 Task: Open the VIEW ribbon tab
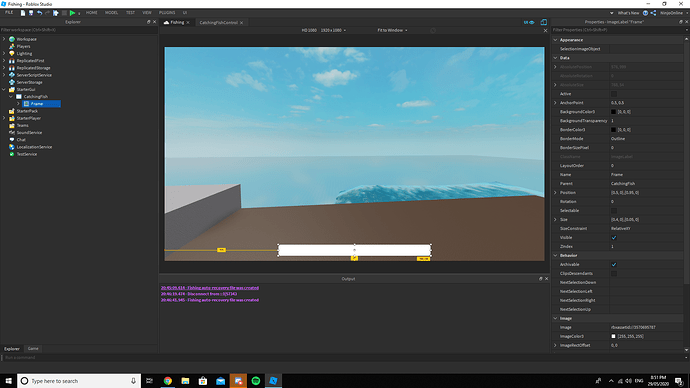point(147,13)
